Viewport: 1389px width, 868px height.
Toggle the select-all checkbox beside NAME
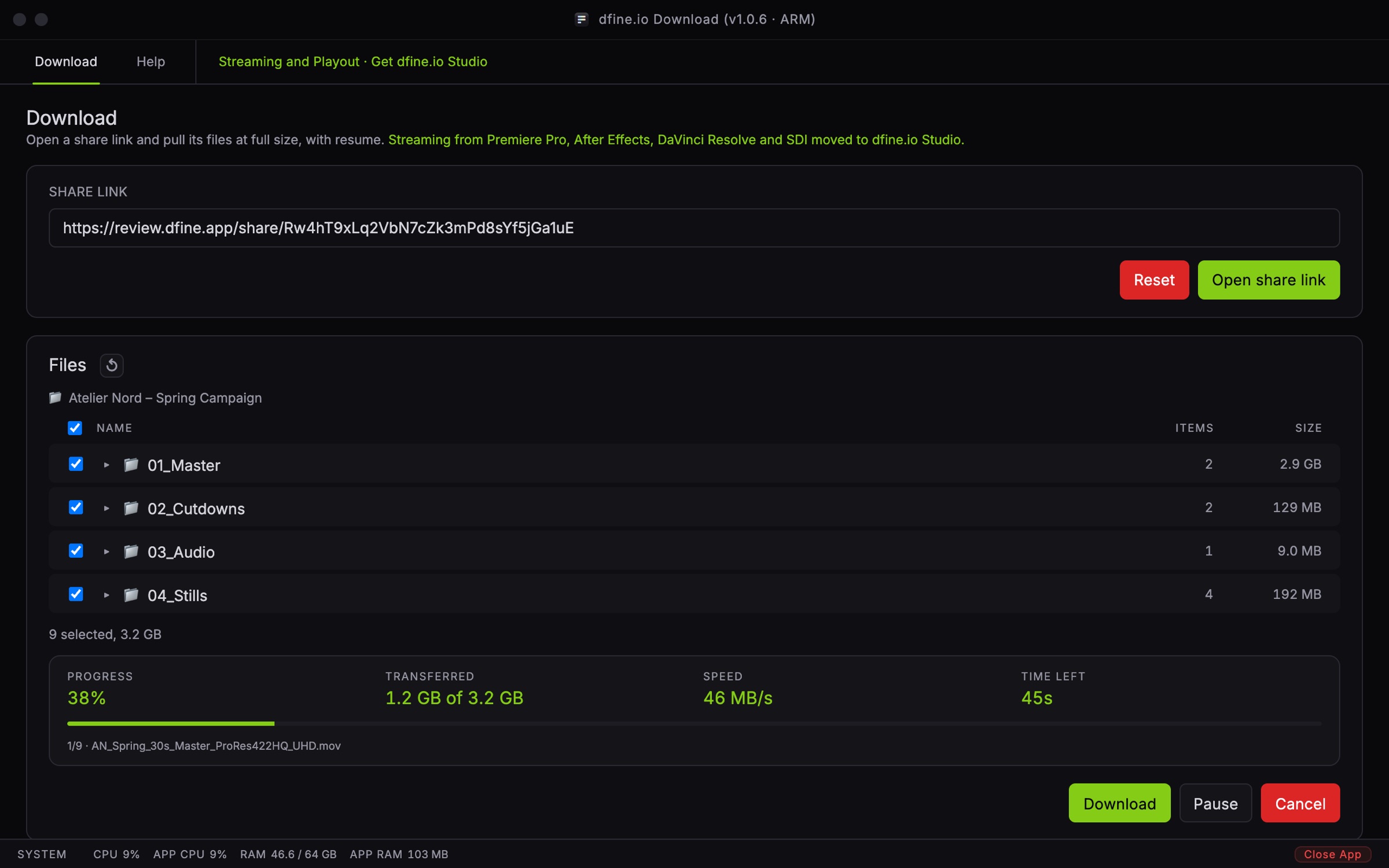click(75, 428)
